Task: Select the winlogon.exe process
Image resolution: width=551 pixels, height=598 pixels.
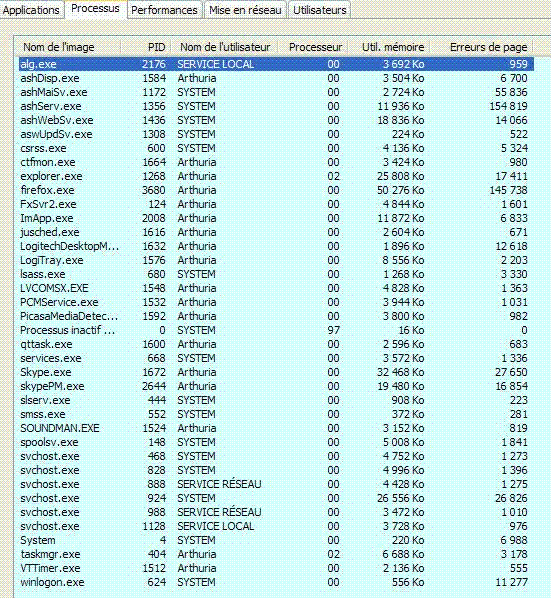Action: (276, 582)
